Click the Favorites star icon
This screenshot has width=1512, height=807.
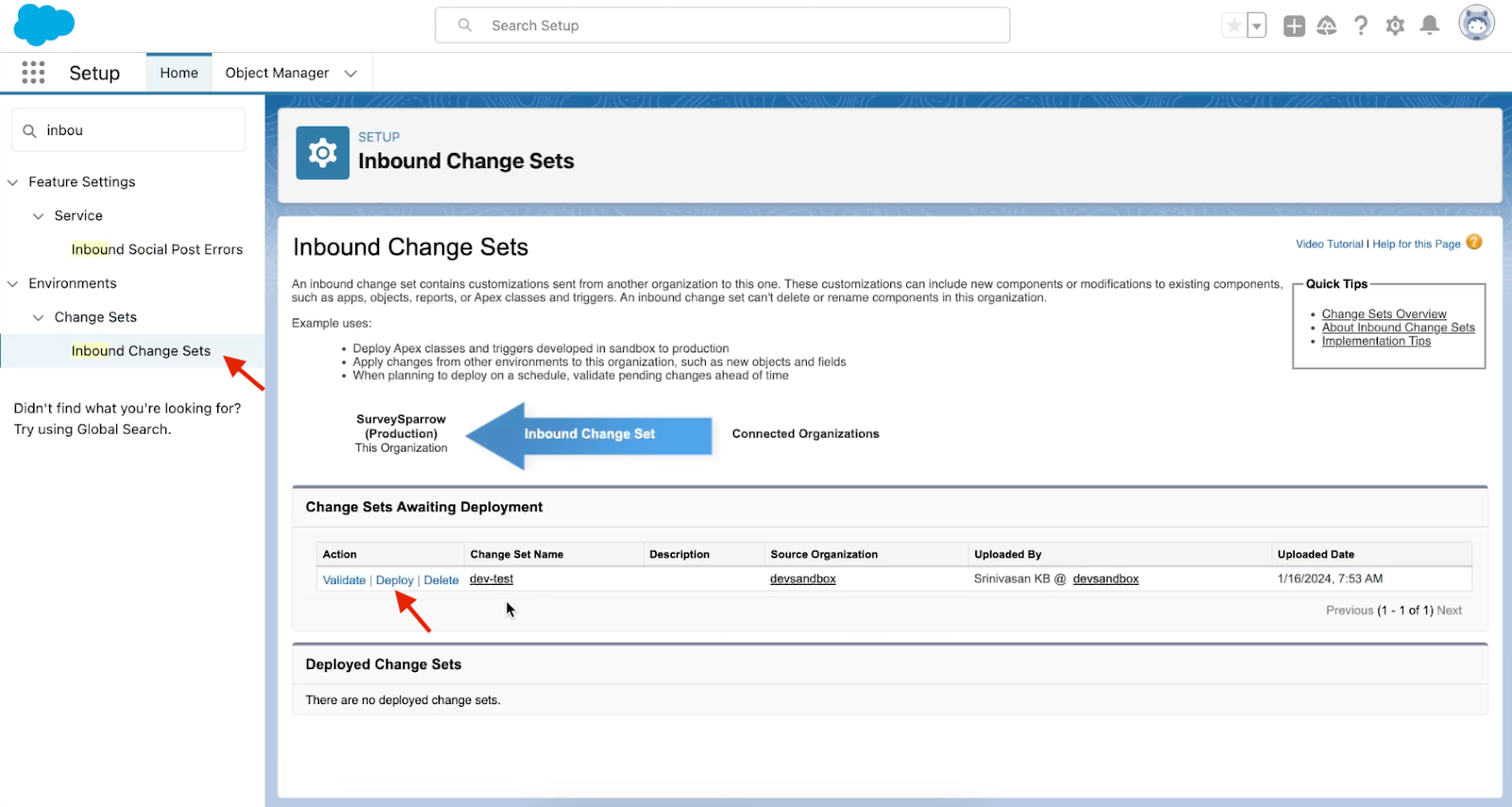1233,26
